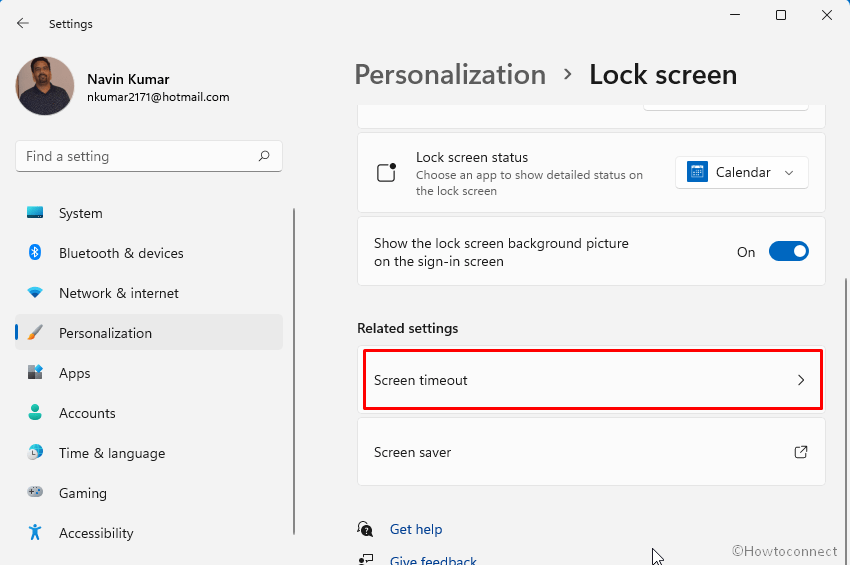Turn off lock screen background picture toggle

[789, 252]
